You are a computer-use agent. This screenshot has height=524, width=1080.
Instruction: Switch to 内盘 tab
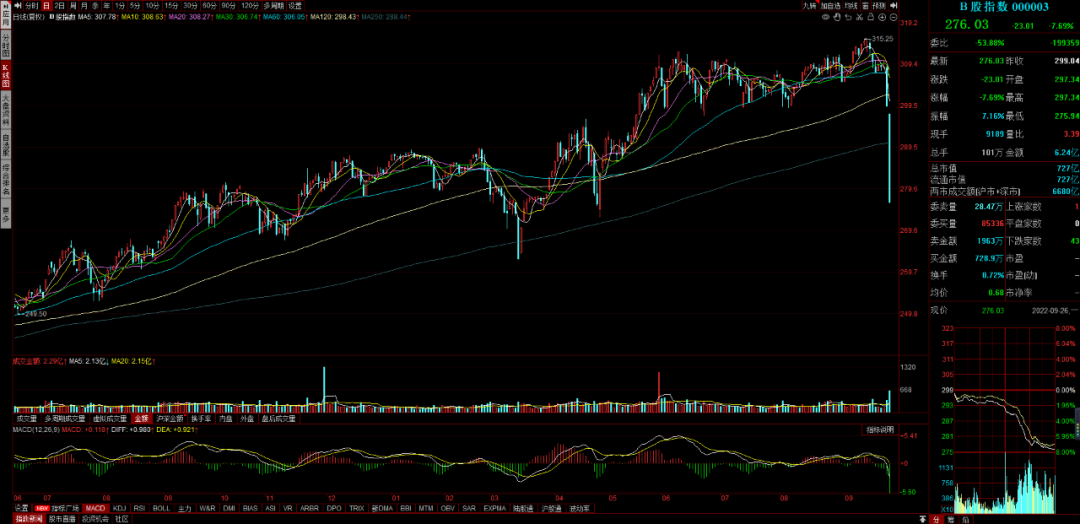point(225,418)
